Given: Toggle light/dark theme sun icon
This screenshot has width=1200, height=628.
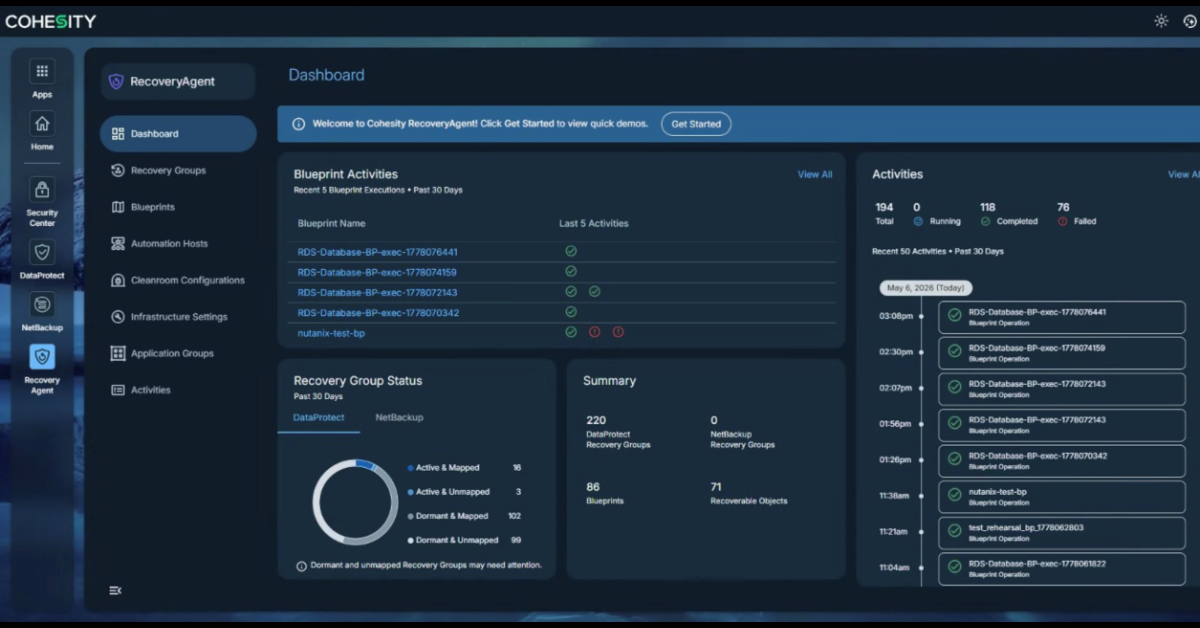Looking at the screenshot, I should click(x=1161, y=20).
